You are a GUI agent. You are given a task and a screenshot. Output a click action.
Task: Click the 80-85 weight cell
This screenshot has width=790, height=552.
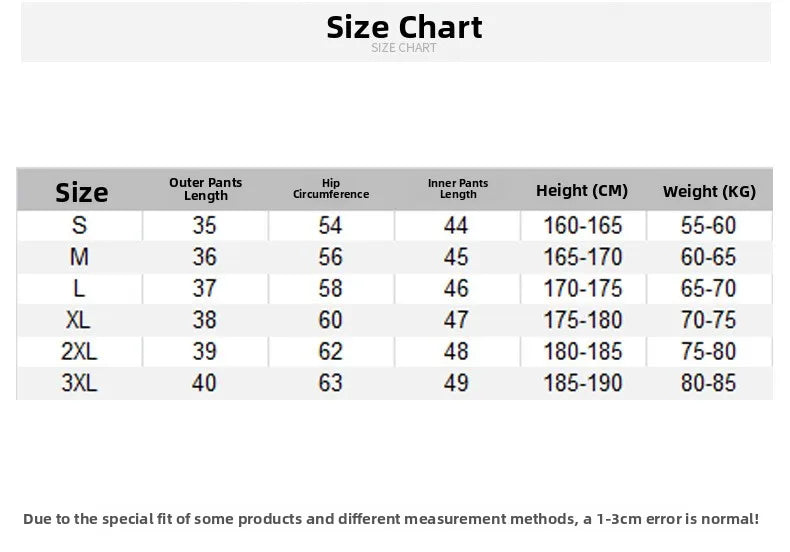point(708,383)
